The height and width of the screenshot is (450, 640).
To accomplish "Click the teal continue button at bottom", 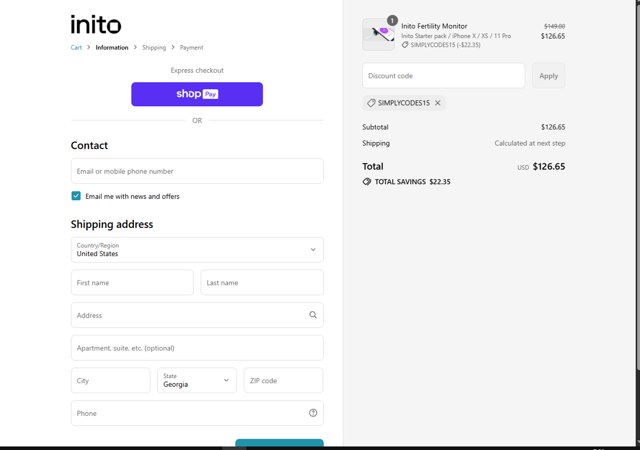I will point(280,443).
